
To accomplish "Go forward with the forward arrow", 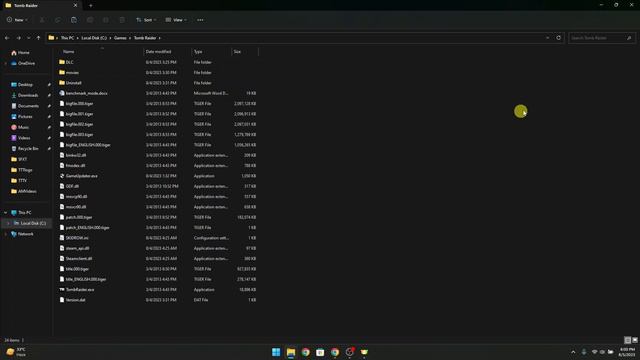I will [18, 38].
